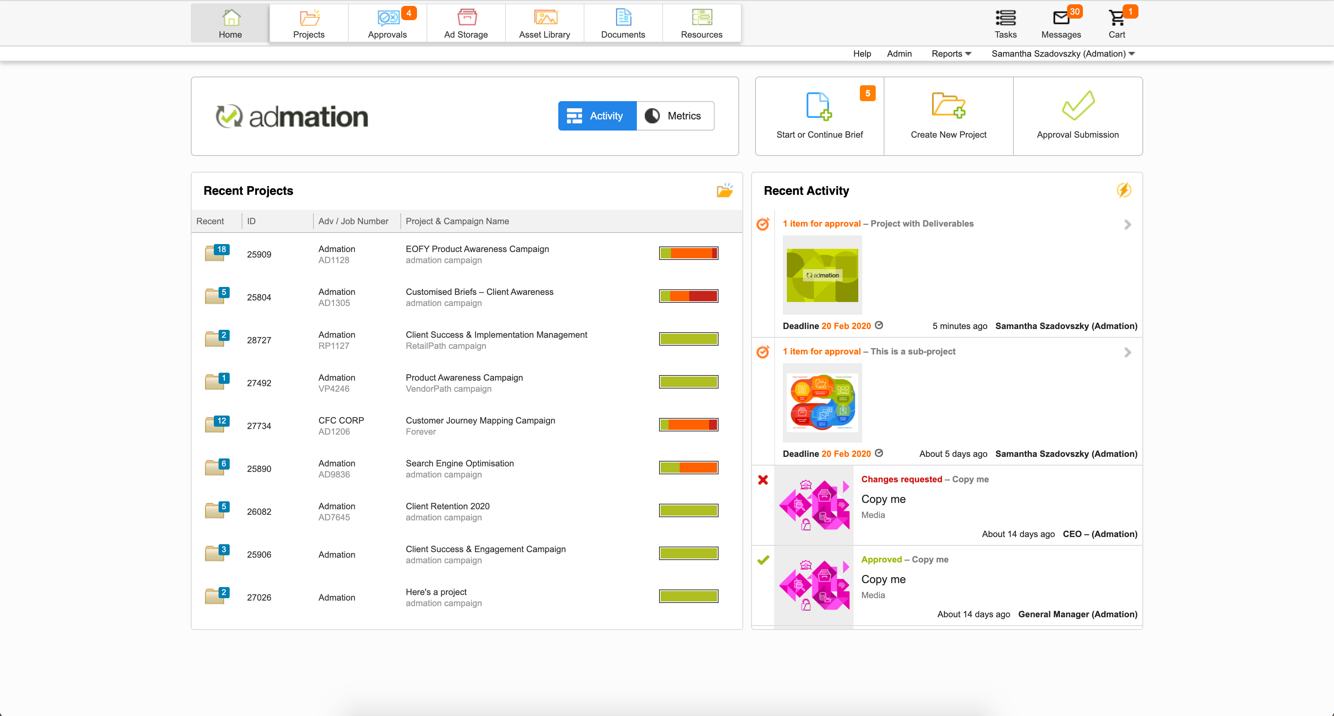Open Messages envelope icon
The height and width of the screenshot is (716, 1334).
point(1061,18)
